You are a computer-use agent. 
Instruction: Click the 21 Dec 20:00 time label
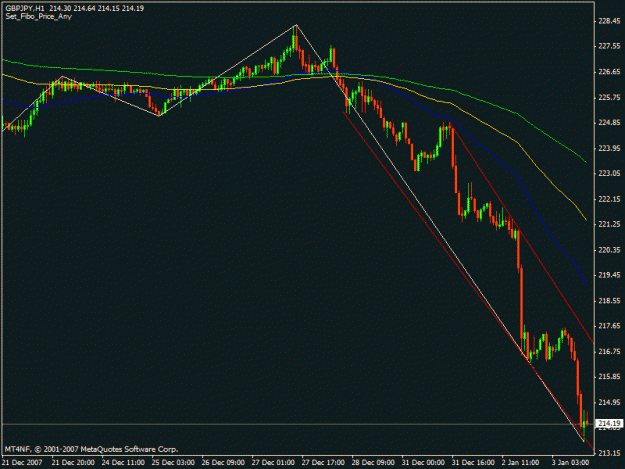(73, 463)
